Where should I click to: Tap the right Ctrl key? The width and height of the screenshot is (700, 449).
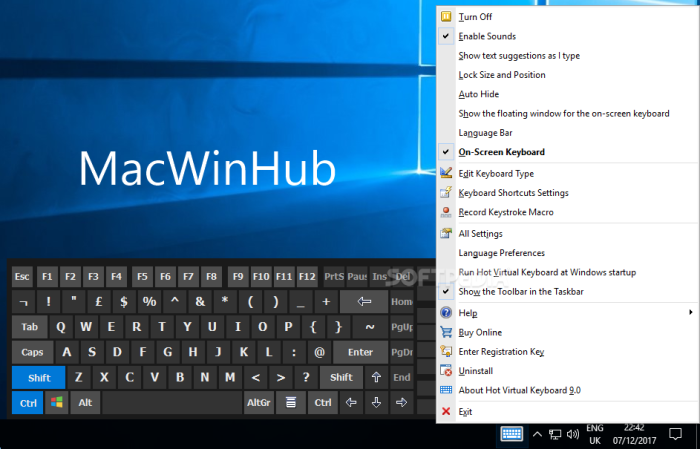[323, 403]
